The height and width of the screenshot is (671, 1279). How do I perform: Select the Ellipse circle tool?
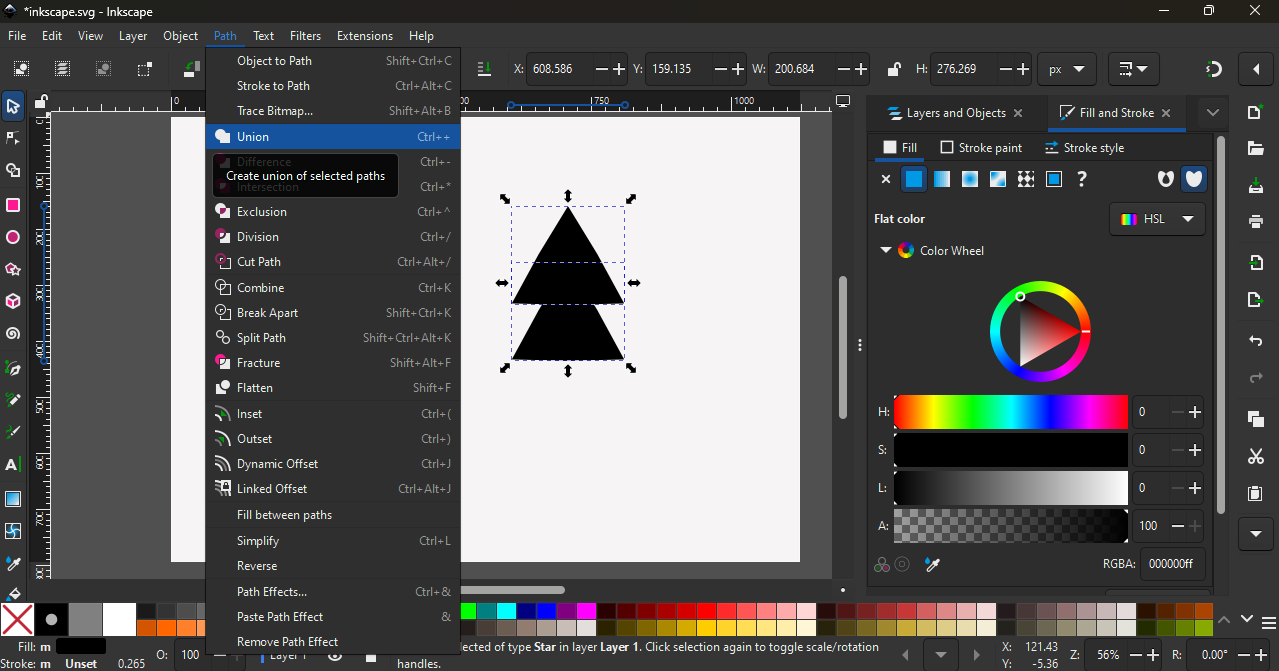click(x=13, y=238)
